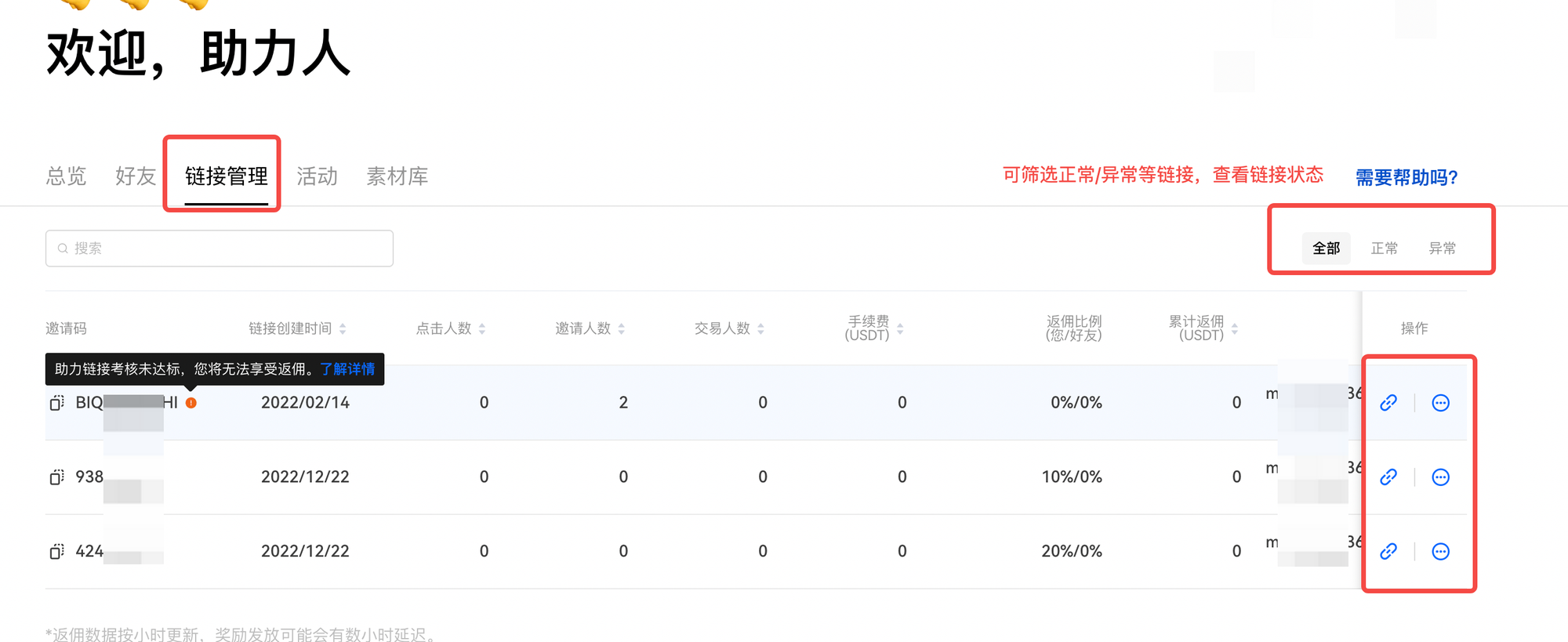1568x642 pixels.
Task: Click orange warning icon beside BIQ code
Action: point(191,403)
